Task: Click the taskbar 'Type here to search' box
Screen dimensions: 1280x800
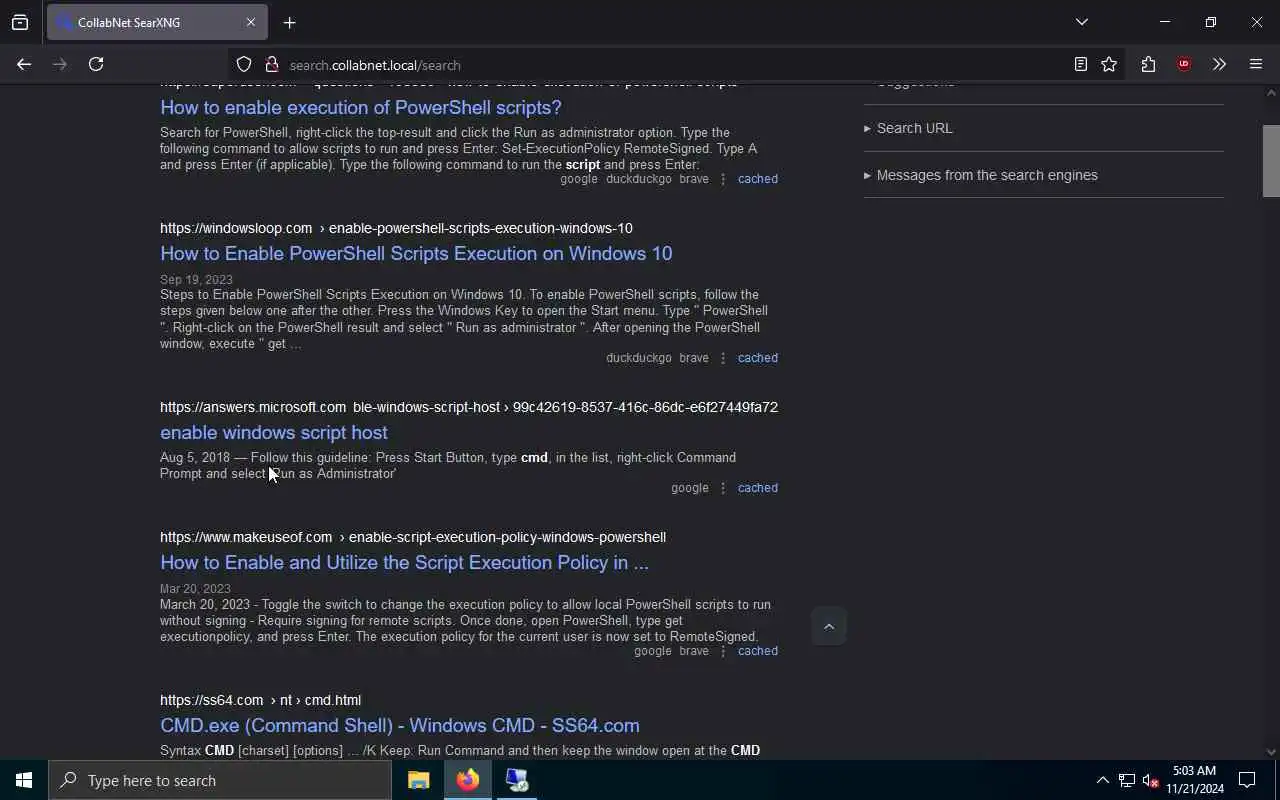Action: [220, 780]
